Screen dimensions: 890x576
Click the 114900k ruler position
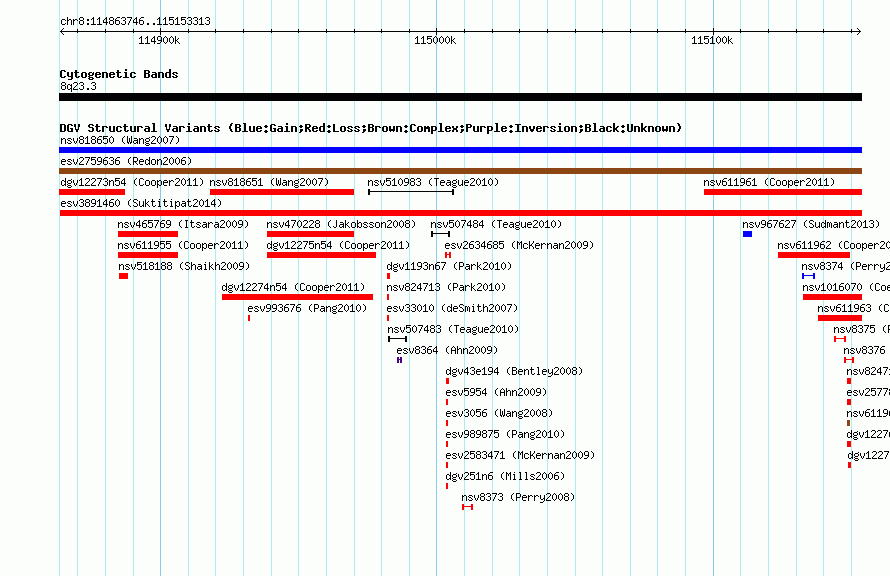tap(159, 40)
